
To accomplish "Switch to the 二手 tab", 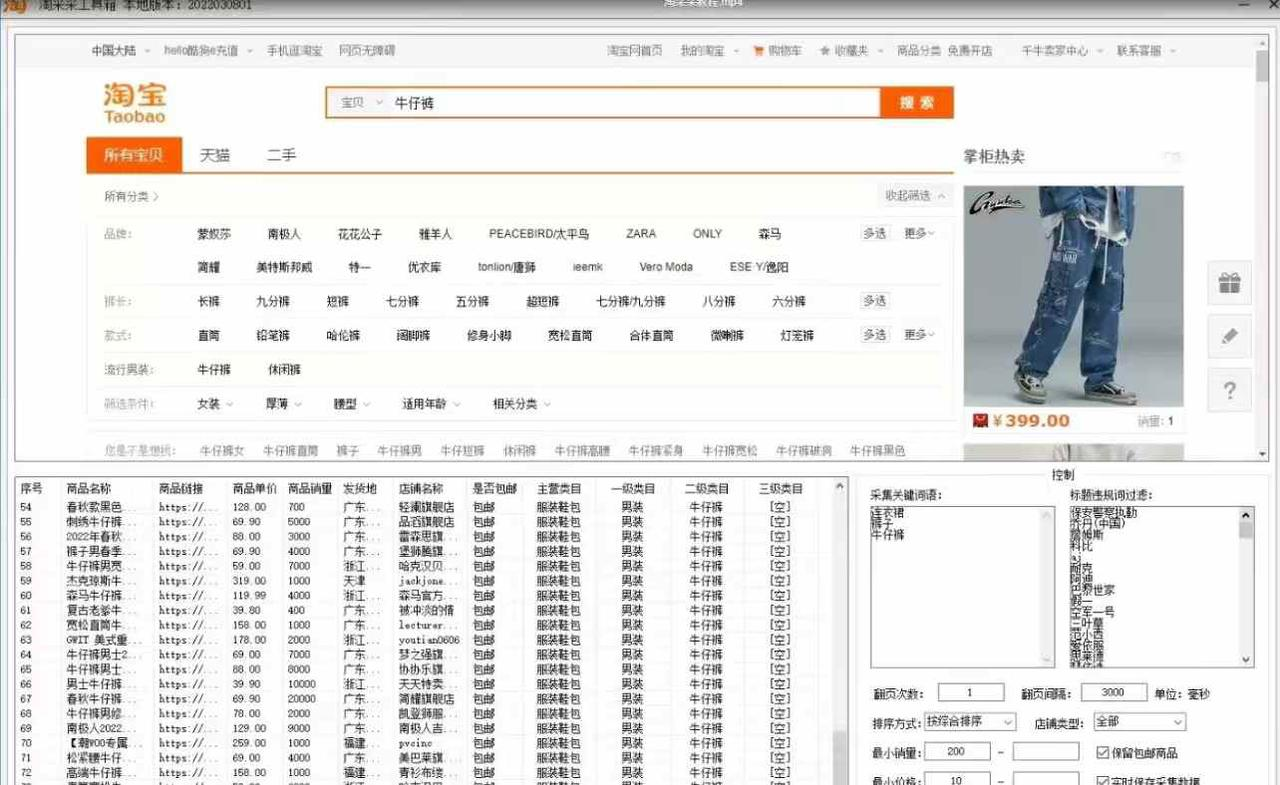I will point(281,155).
